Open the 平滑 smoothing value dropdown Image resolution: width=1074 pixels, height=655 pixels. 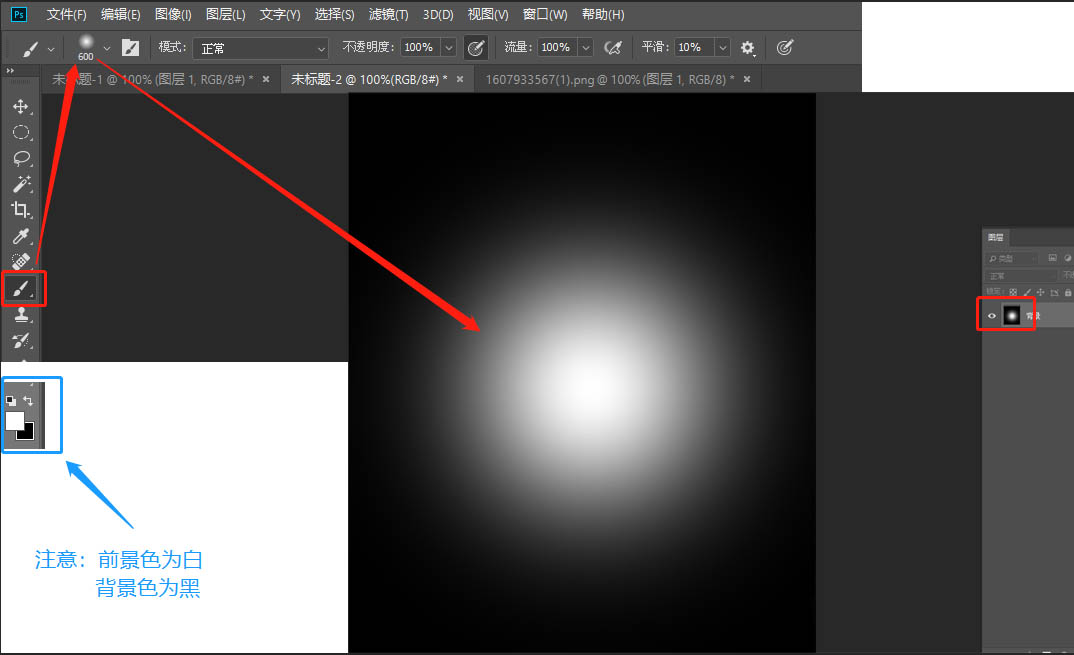pos(722,47)
